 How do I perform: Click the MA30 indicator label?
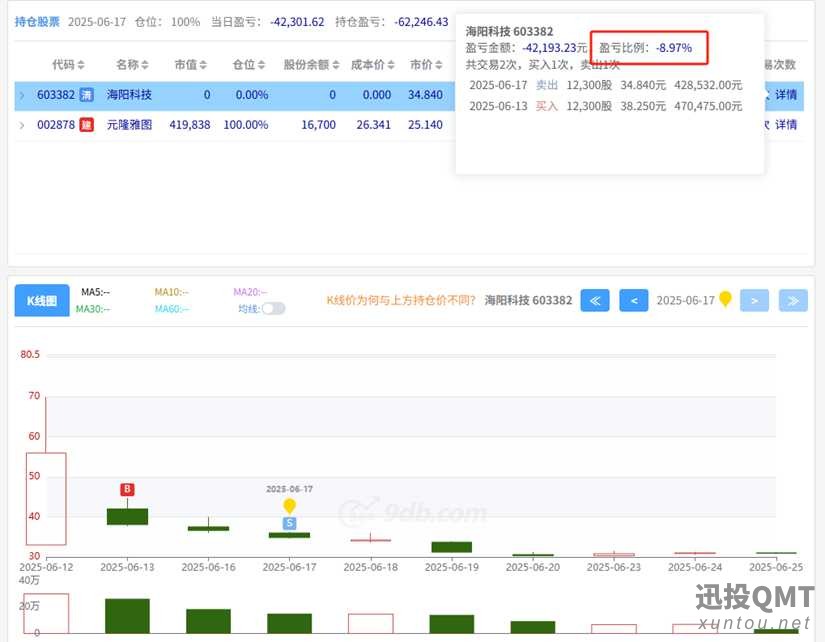pyautogui.click(x=93, y=309)
